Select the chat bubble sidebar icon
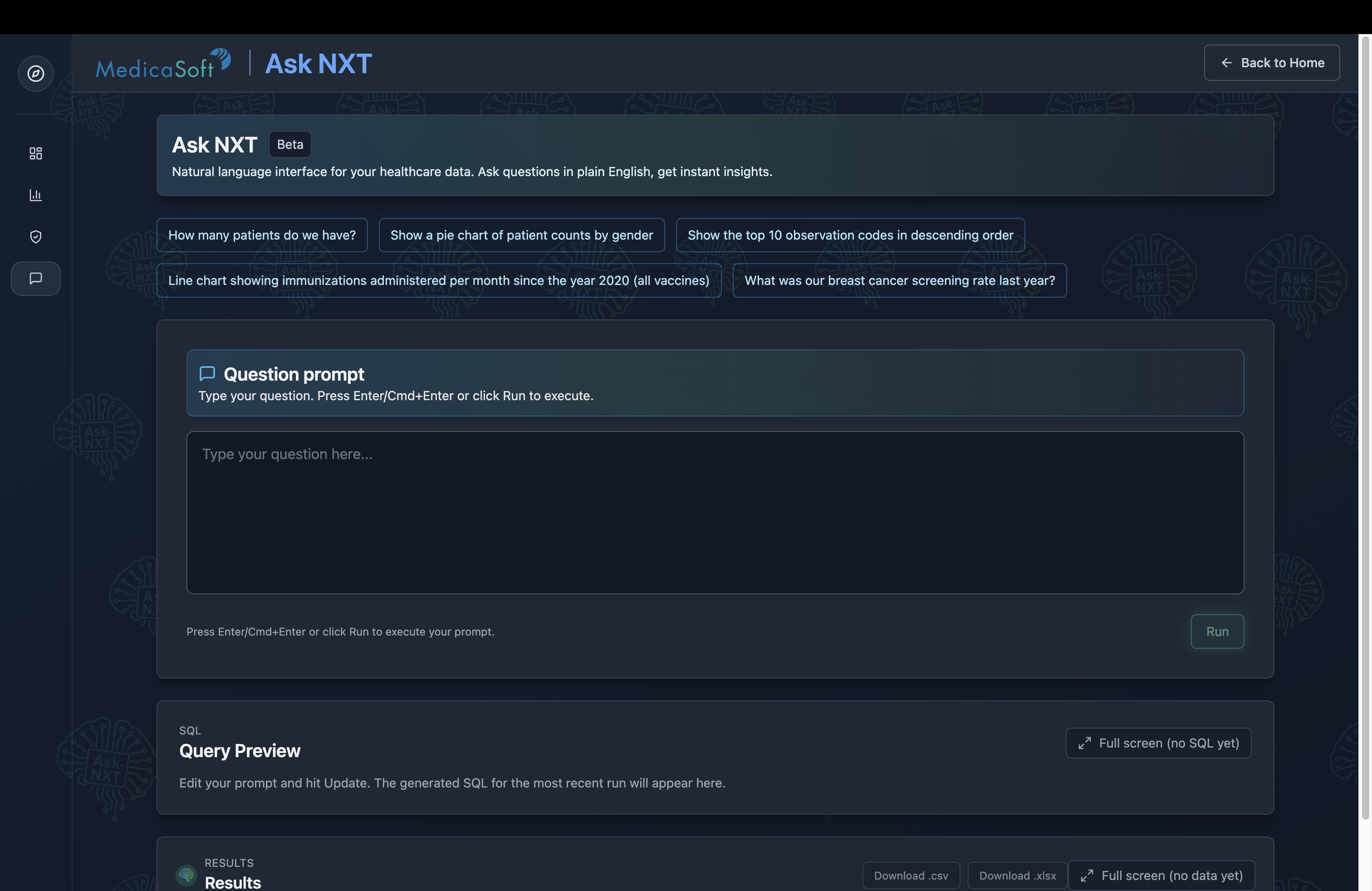Viewport: 1372px width, 891px height. (x=36, y=279)
